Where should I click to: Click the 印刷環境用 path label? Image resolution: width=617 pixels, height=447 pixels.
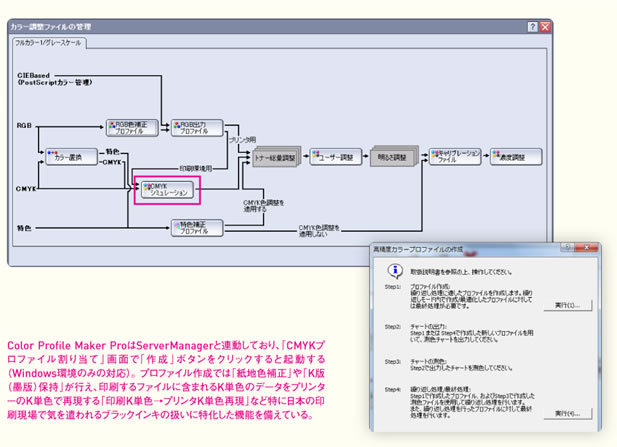click(196, 168)
